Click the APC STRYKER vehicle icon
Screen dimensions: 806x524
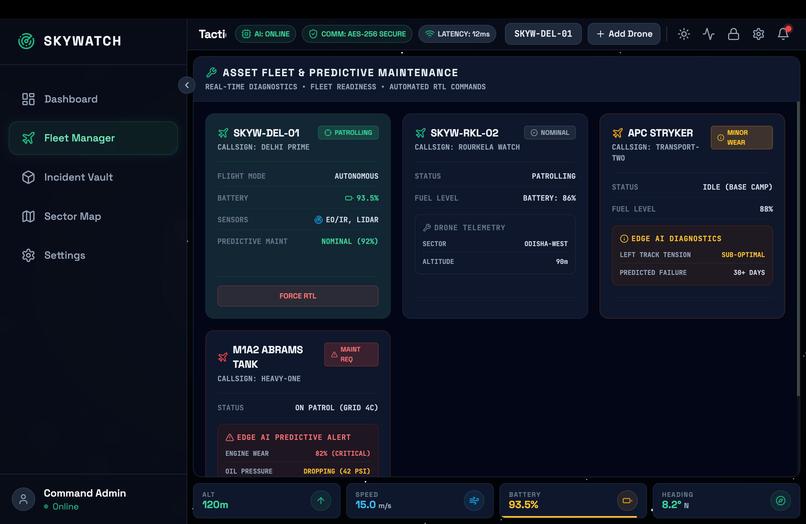(x=617, y=133)
